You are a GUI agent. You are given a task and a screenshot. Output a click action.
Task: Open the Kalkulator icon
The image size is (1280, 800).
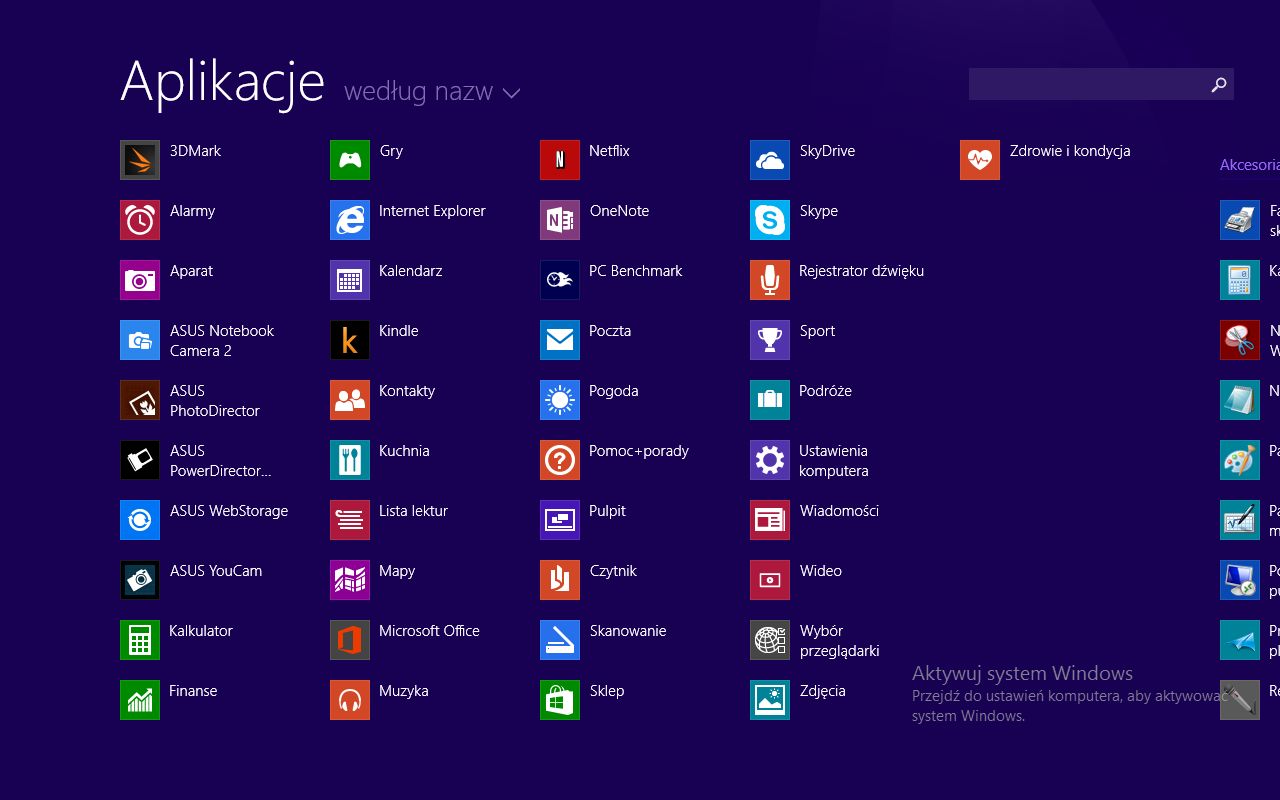pyautogui.click(x=140, y=640)
